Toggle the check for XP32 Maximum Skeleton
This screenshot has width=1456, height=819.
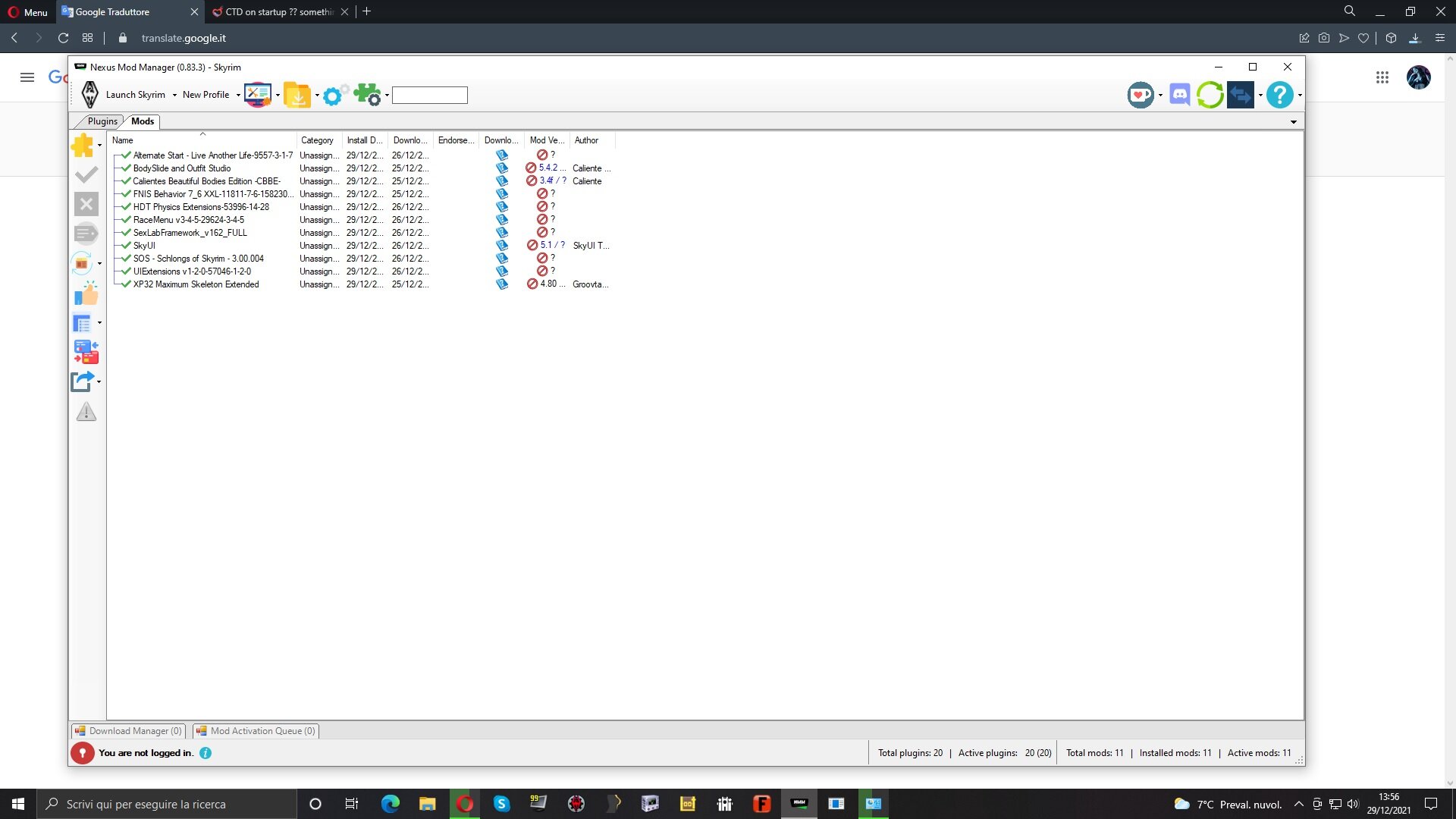pos(126,284)
